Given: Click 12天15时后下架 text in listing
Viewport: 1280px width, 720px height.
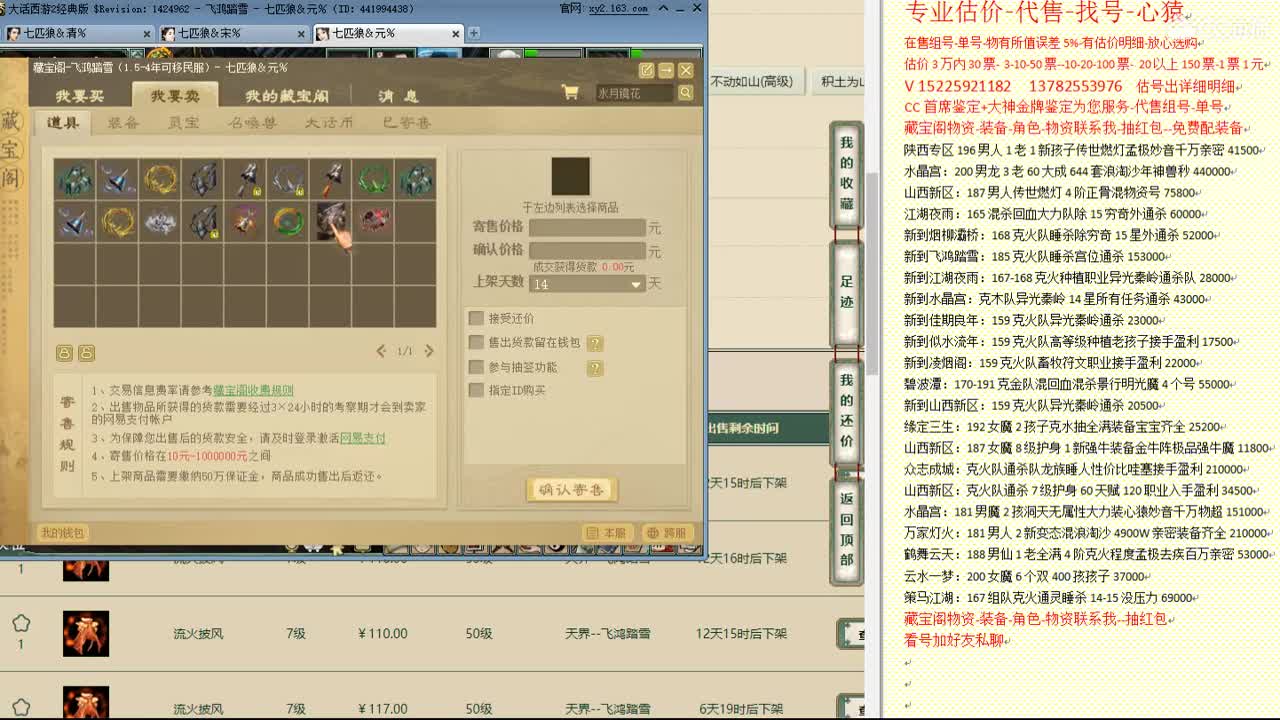Looking at the screenshot, I should tap(742, 633).
